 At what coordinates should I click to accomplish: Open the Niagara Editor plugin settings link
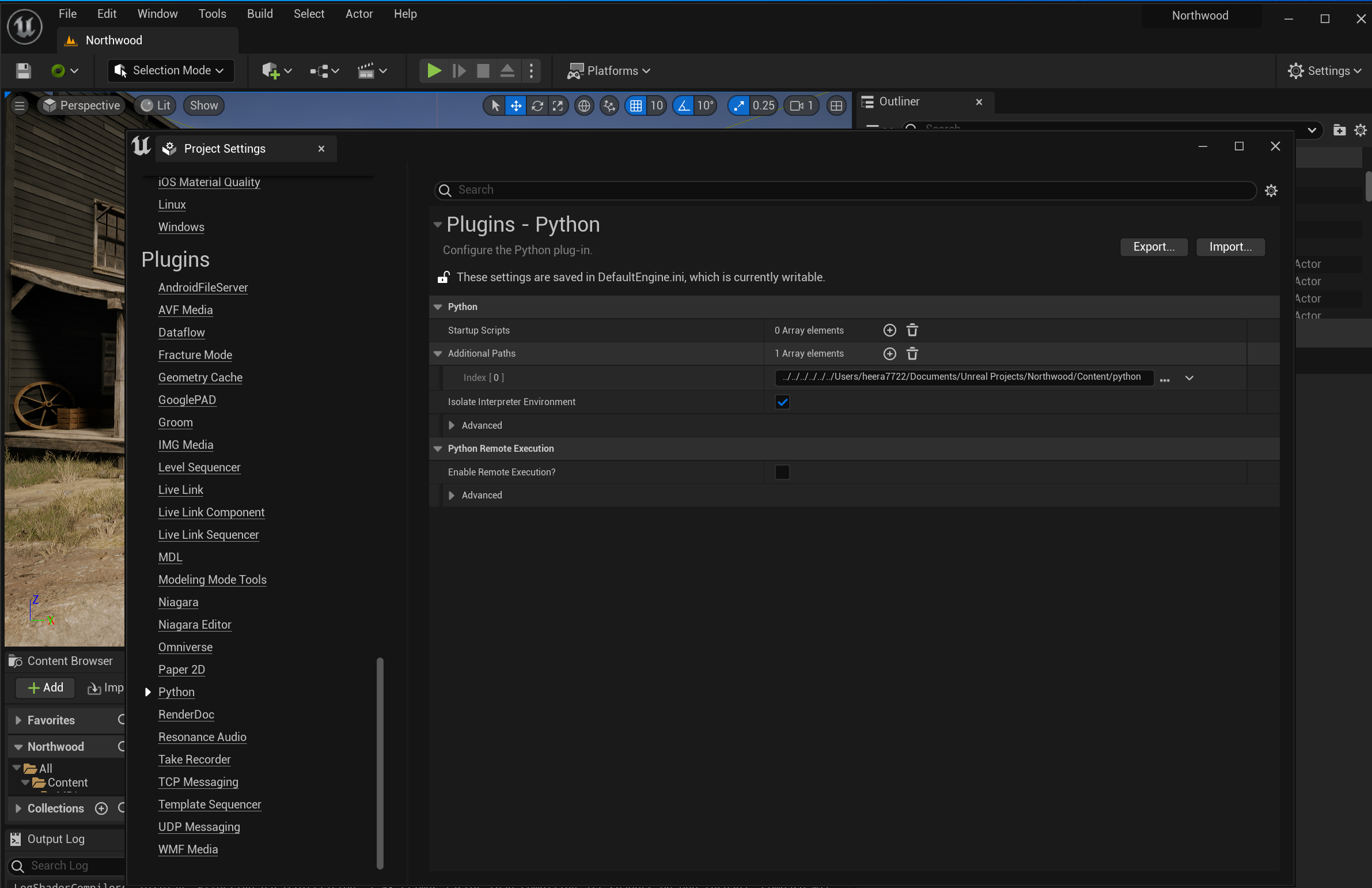pos(195,625)
